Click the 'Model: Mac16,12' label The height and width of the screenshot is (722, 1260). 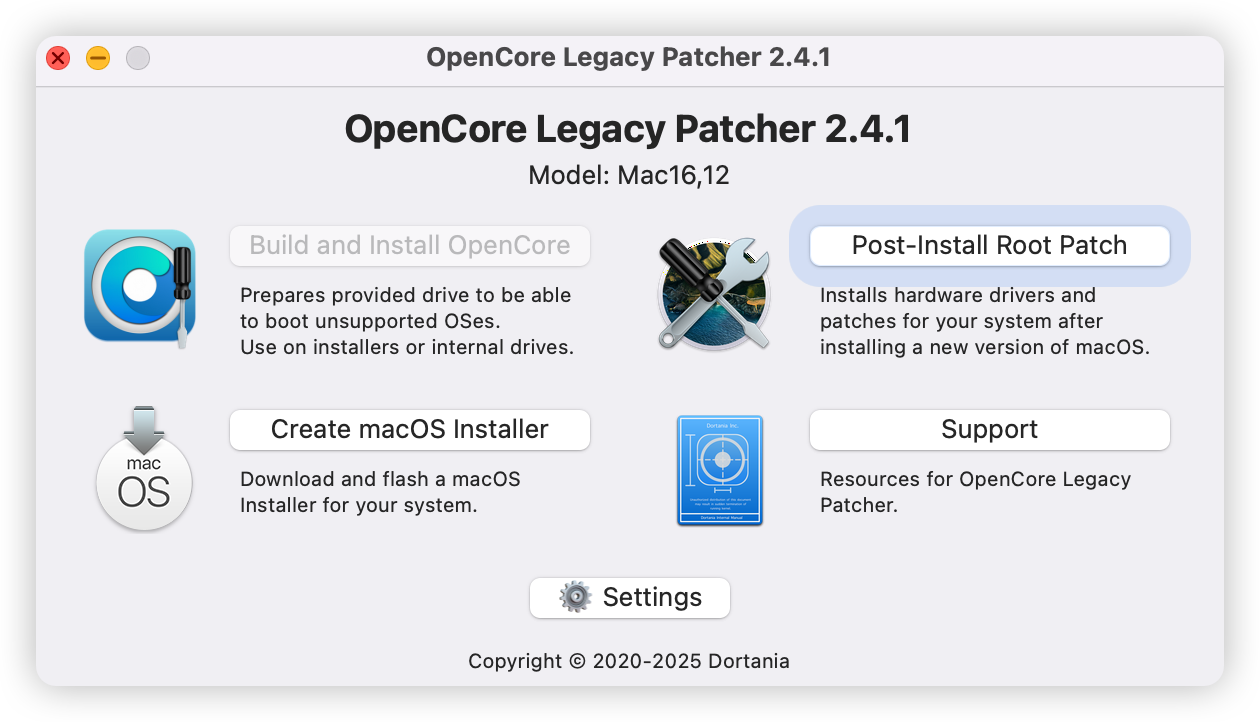tap(629, 176)
